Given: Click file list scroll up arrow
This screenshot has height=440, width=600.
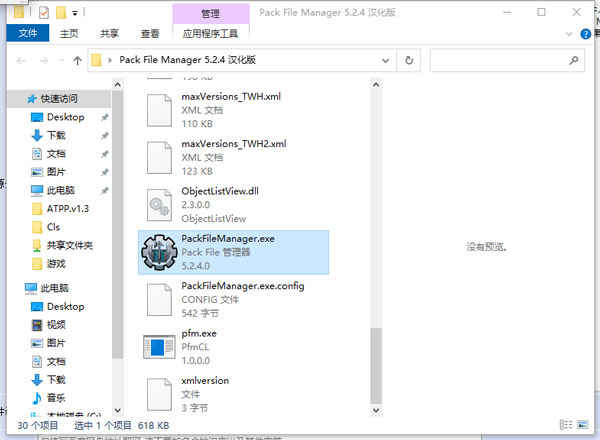Looking at the screenshot, I should click(376, 85).
